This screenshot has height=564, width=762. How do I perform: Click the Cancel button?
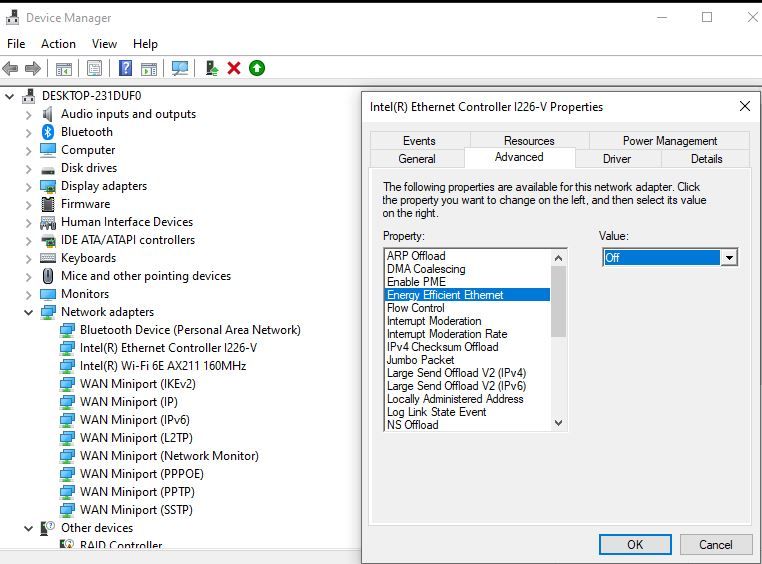coord(715,545)
